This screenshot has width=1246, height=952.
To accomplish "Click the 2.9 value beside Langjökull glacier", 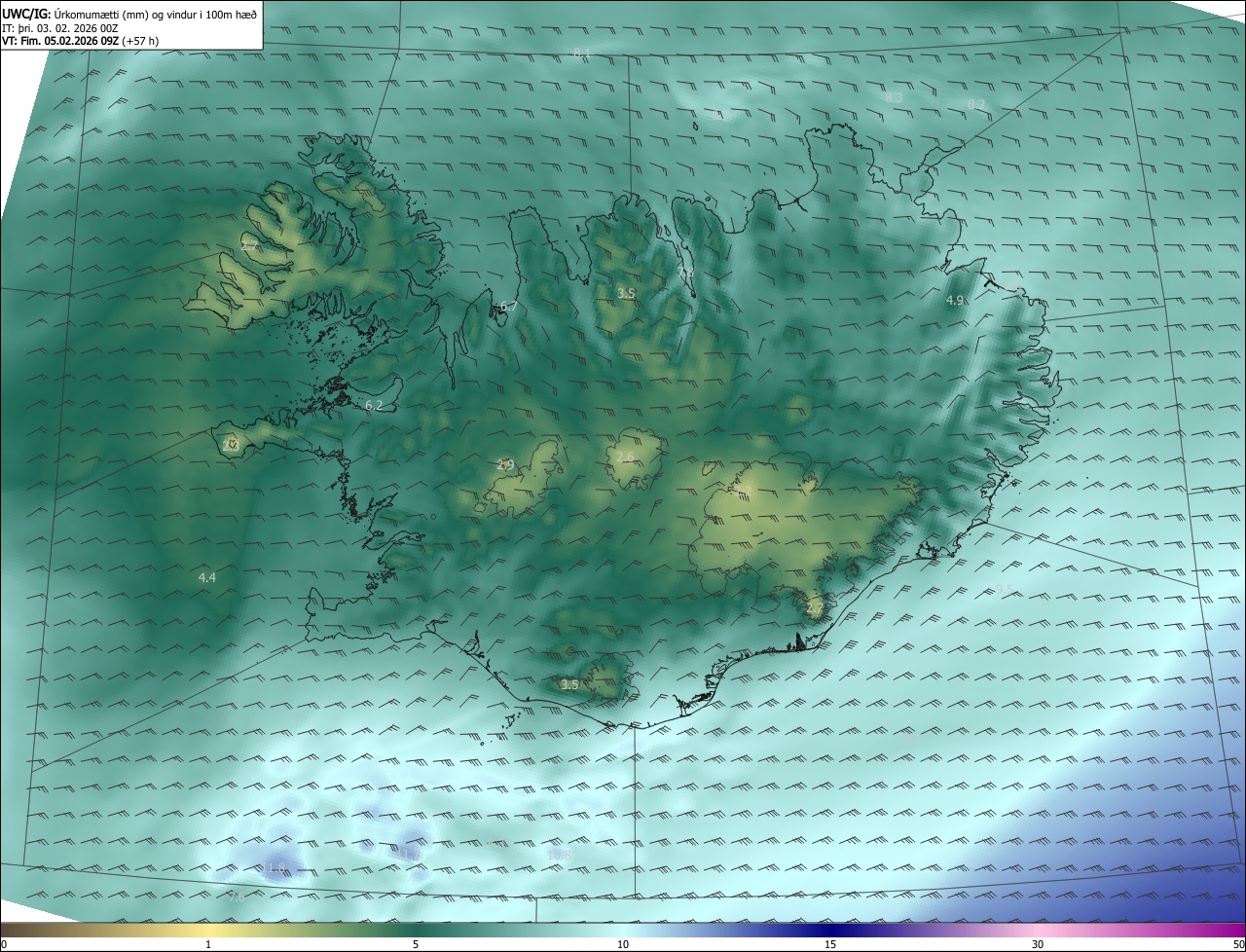I will [504, 464].
